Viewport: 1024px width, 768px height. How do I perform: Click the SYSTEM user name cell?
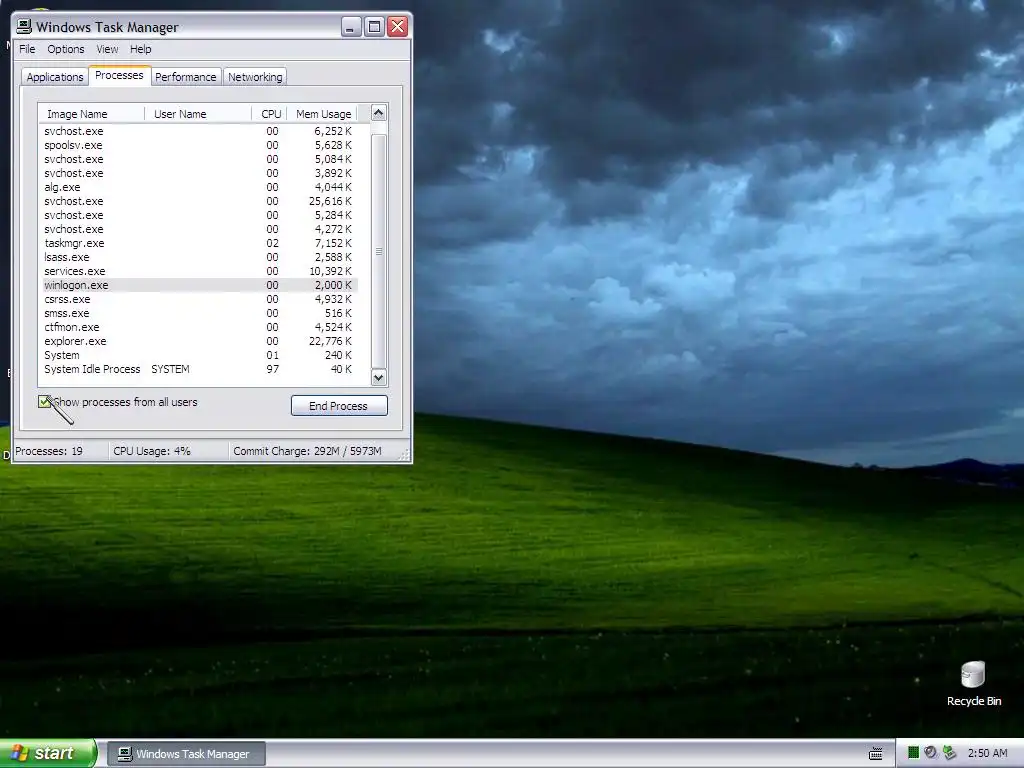[170, 369]
